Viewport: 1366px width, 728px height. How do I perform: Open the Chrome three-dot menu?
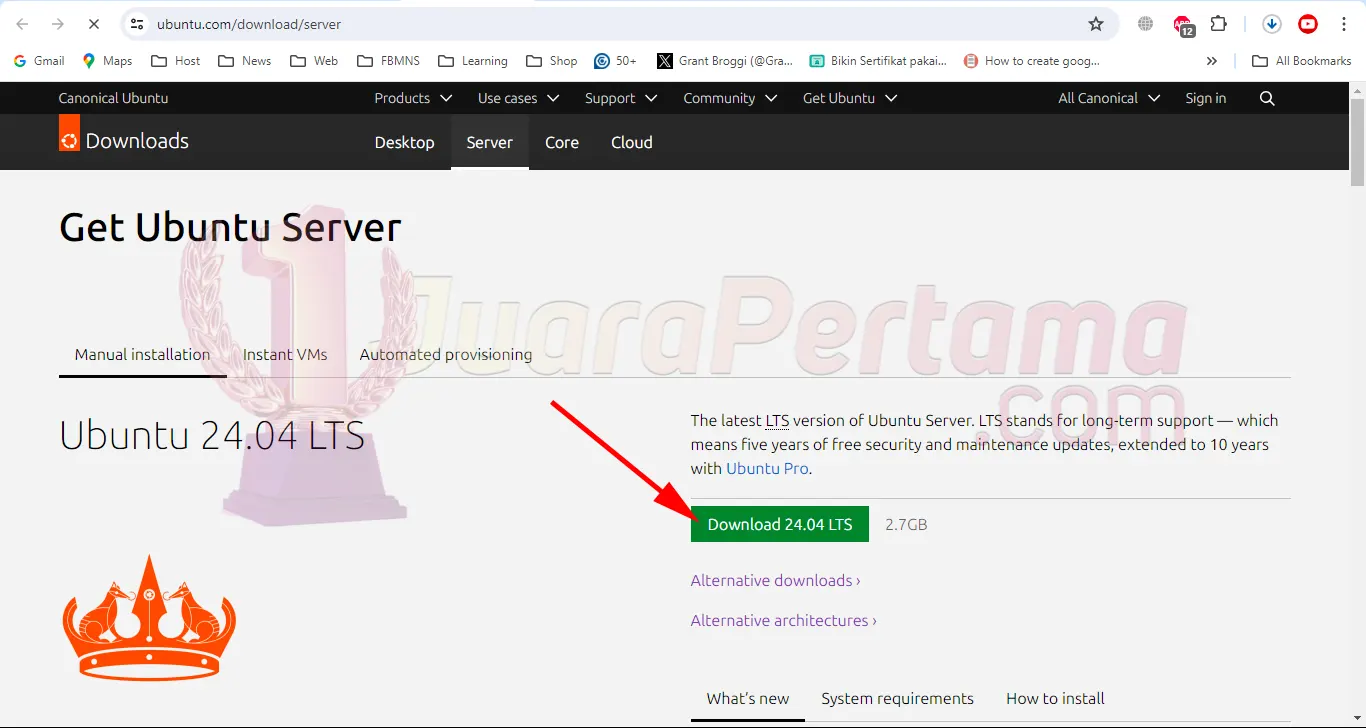pyautogui.click(x=1344, y=24)
